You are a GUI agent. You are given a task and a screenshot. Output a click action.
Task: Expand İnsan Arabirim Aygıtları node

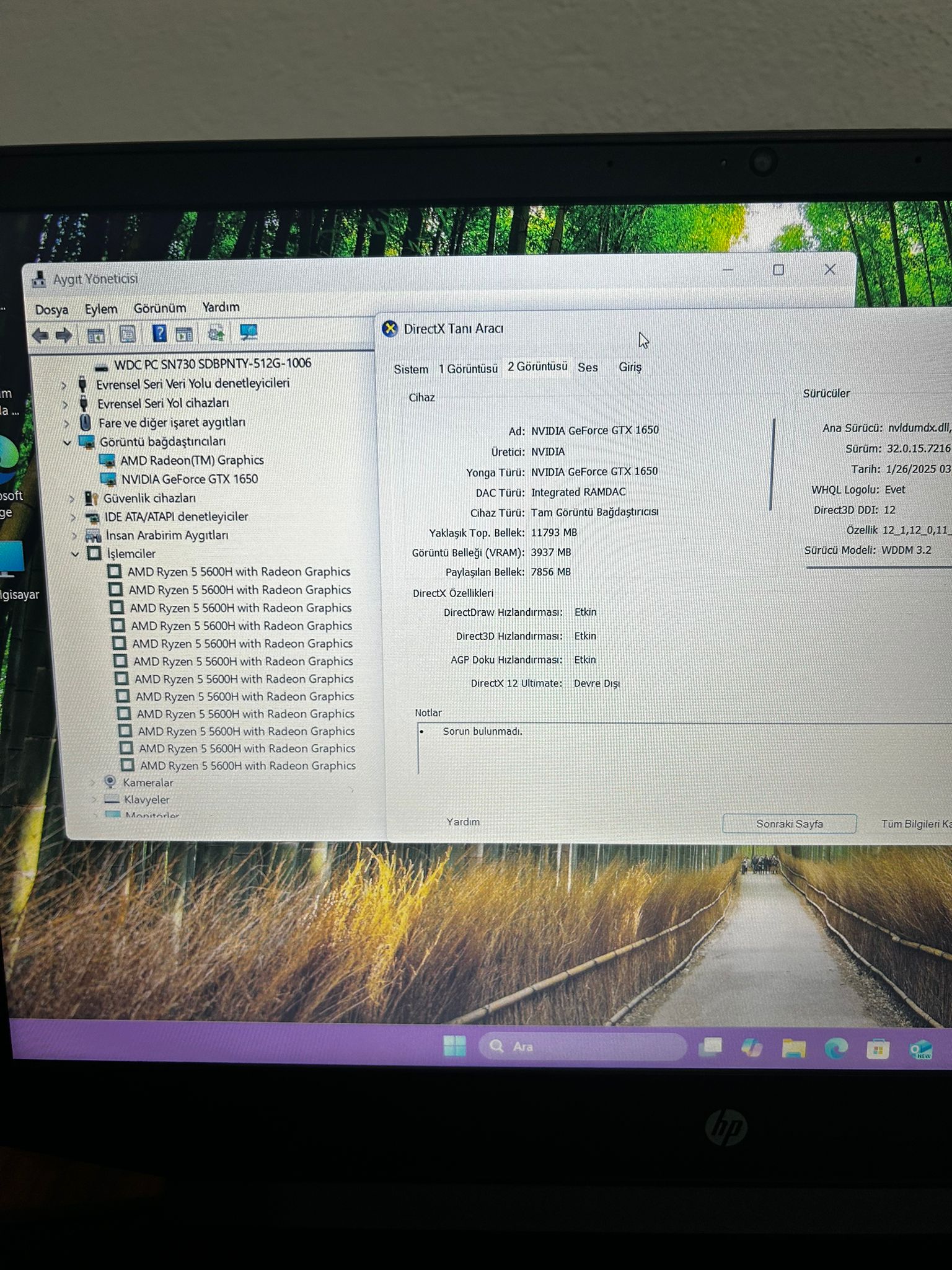click(74, 535)
